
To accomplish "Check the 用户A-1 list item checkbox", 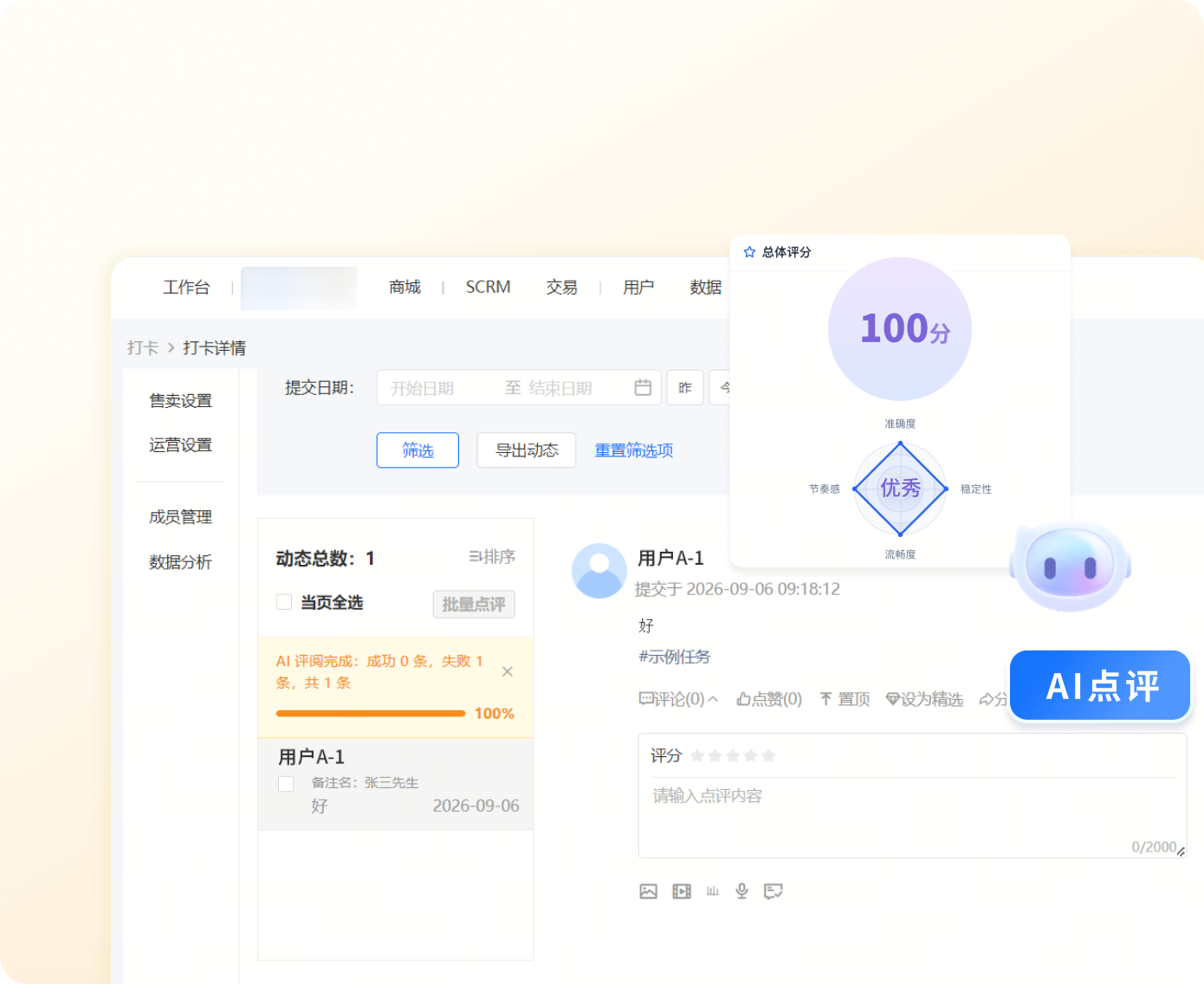I will pos(286,784).
